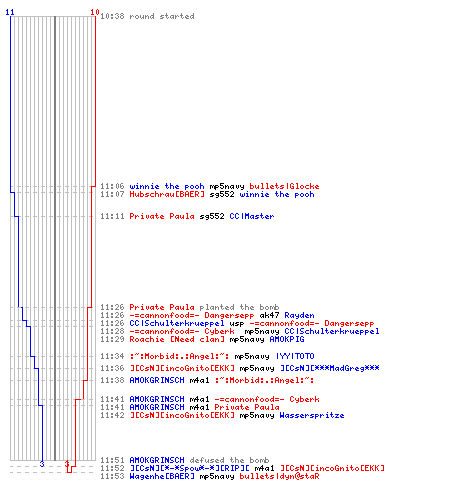The height and width of the screenshot is (500, 450).
Task: Select the '10:38 round started' log entry
Action: [147, 16]
